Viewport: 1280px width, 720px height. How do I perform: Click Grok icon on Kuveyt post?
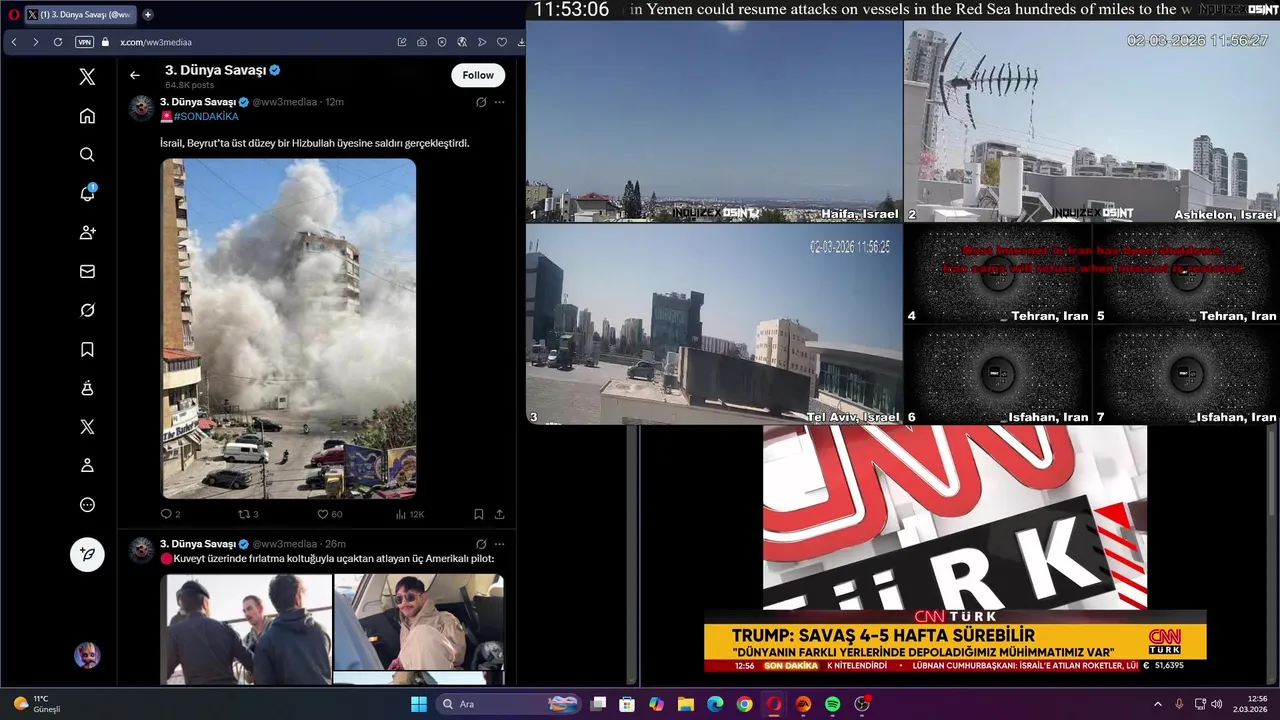coord(481,544)
